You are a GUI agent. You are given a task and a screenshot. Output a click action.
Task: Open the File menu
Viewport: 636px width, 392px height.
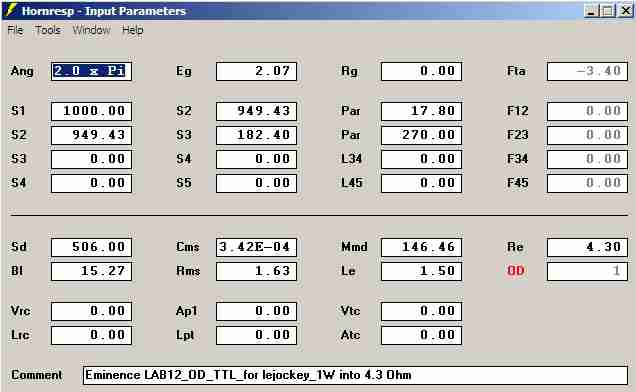(x=15, y=30)
